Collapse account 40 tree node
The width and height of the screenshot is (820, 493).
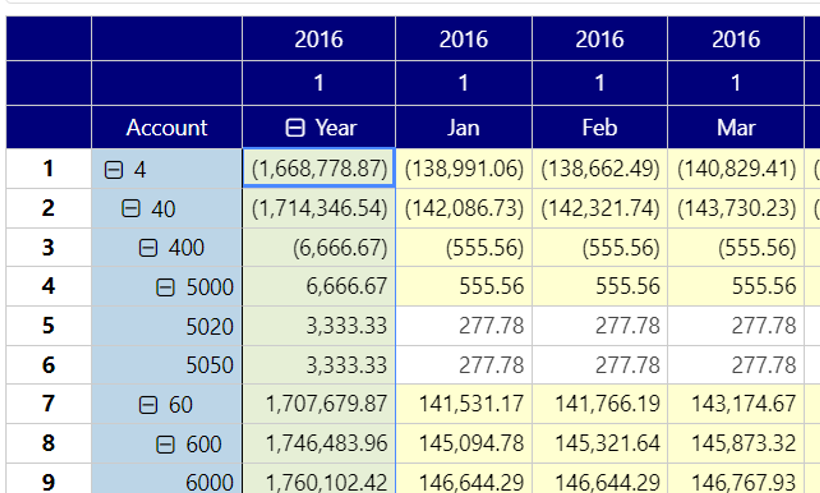pos(131,209)
